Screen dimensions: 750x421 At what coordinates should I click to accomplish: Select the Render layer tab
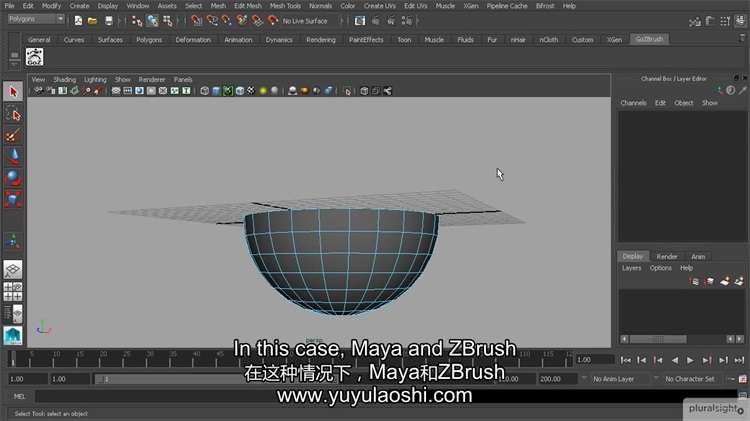pyautogui.click(x=666, y=256)
